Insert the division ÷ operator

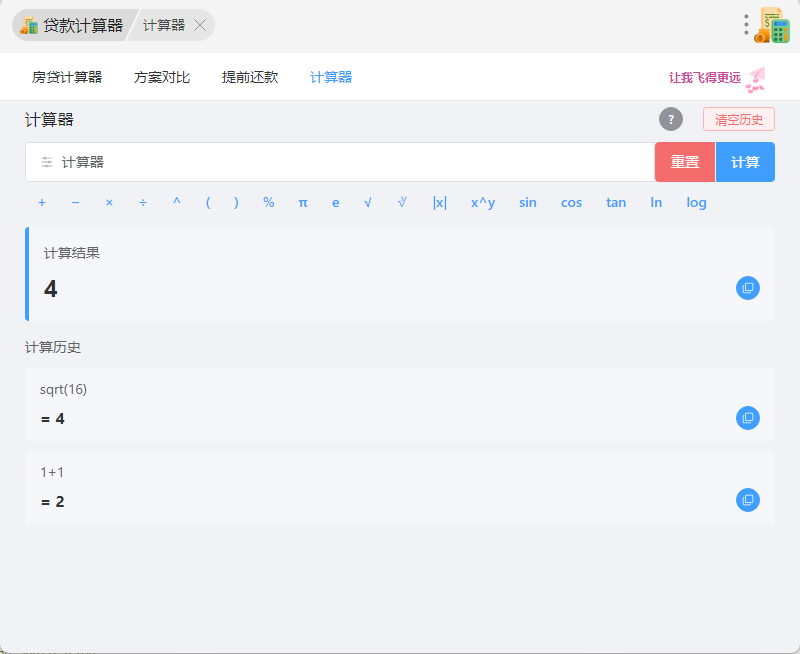[143, 203]
